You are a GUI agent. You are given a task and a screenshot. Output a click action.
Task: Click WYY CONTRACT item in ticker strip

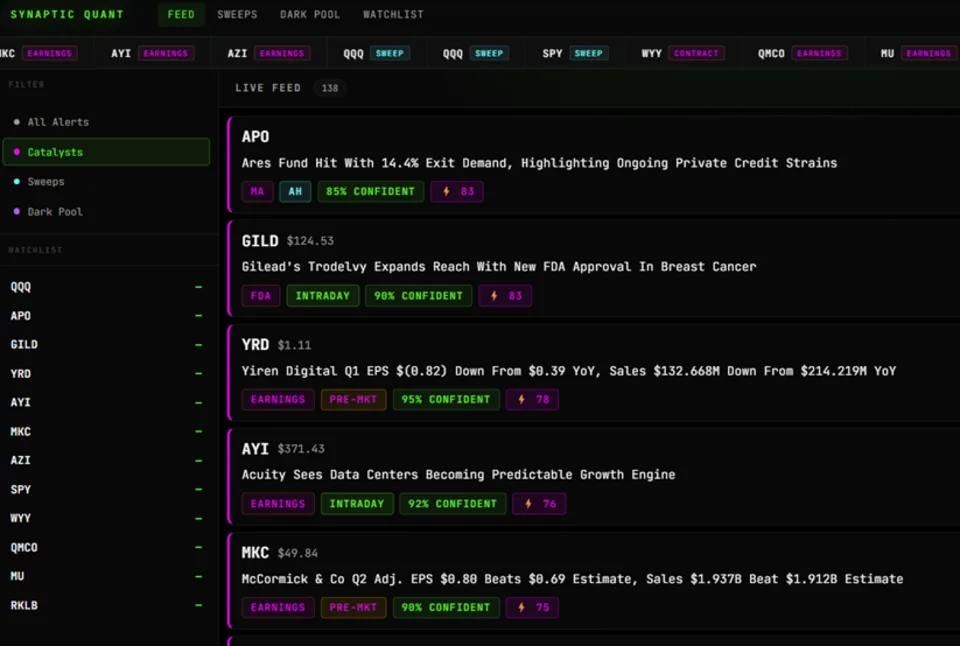click(x=683, y=53)
